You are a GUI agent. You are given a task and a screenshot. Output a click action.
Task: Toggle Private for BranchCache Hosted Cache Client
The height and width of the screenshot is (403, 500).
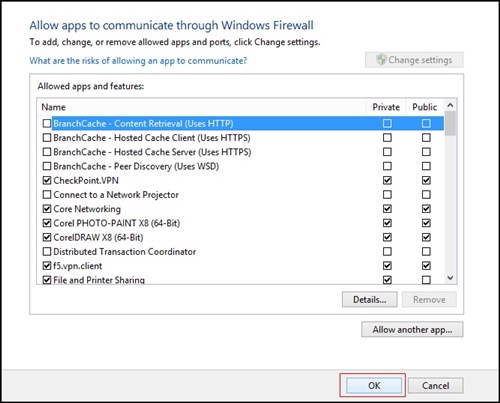tap(387, 138)
